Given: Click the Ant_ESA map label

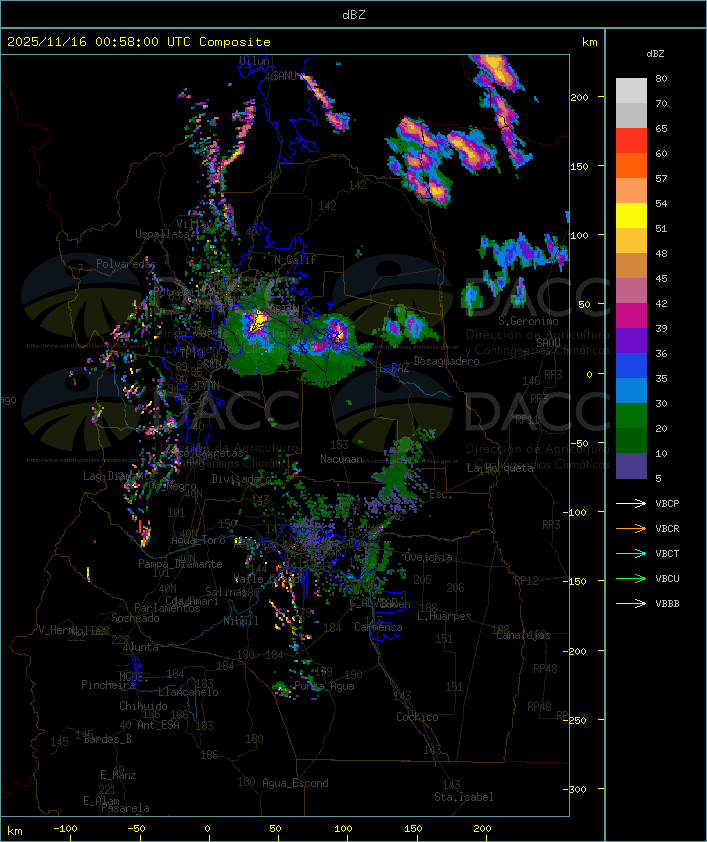Looking at the screenshot, I should (x=158, y=725).
